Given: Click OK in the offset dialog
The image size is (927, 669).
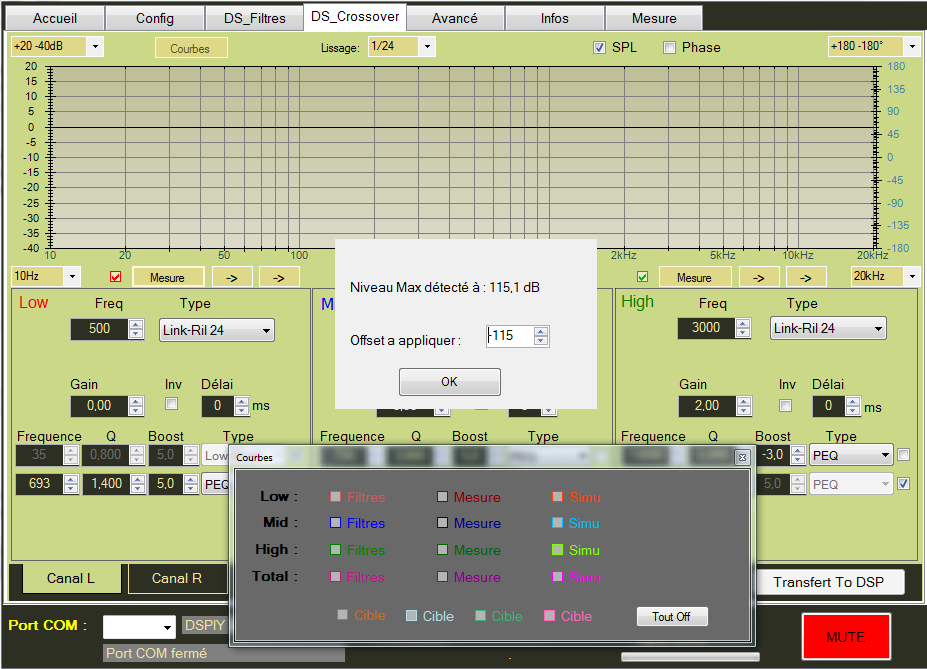Looking at the screenshot, I should click(x=449, y=382).
